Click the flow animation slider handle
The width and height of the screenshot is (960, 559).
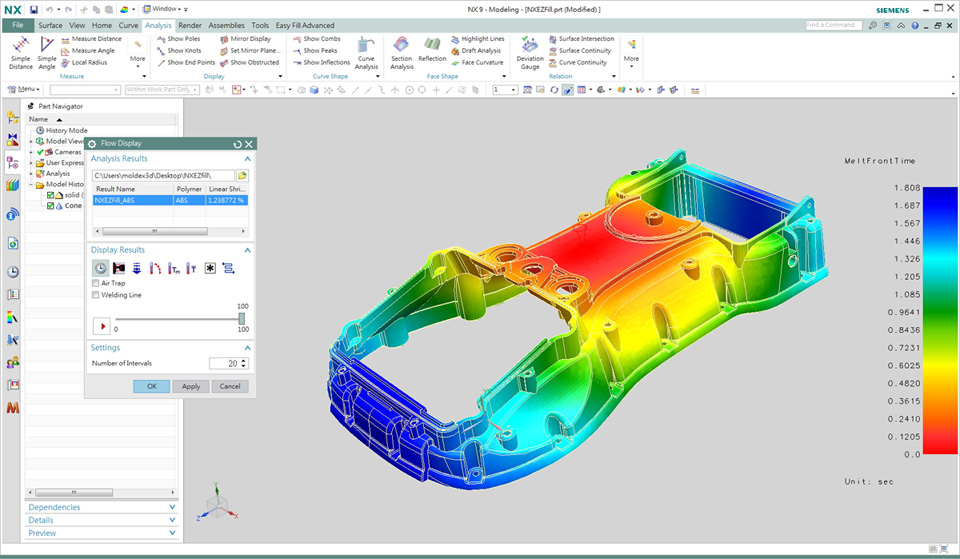point(241,318)
